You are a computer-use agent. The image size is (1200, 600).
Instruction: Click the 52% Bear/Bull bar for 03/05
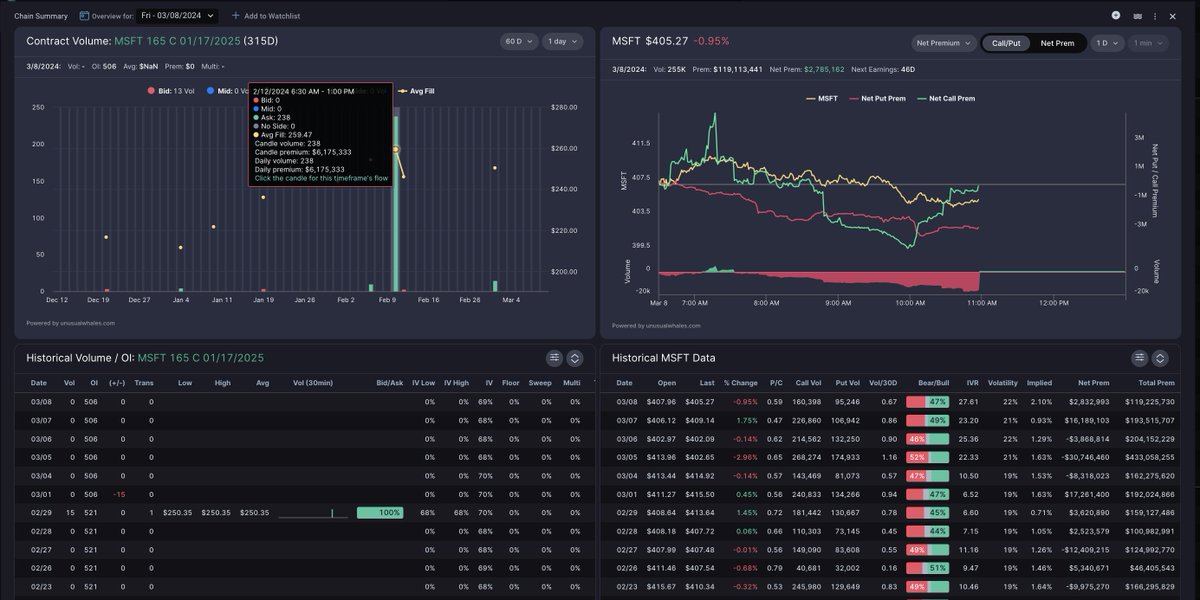(927, 457)
